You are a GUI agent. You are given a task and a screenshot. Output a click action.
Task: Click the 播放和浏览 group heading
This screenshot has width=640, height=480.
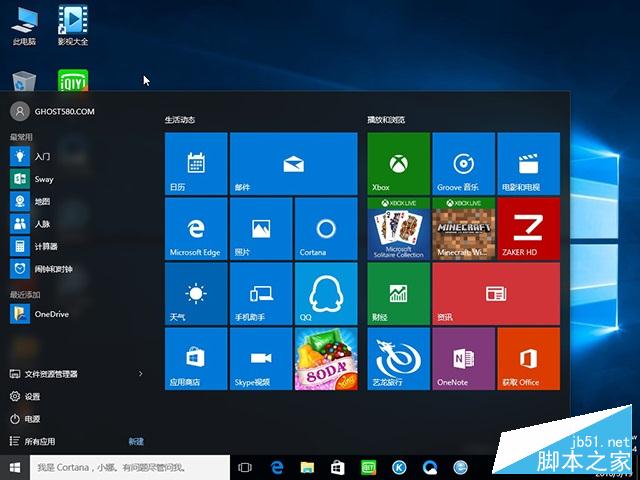tap(386, 120)
